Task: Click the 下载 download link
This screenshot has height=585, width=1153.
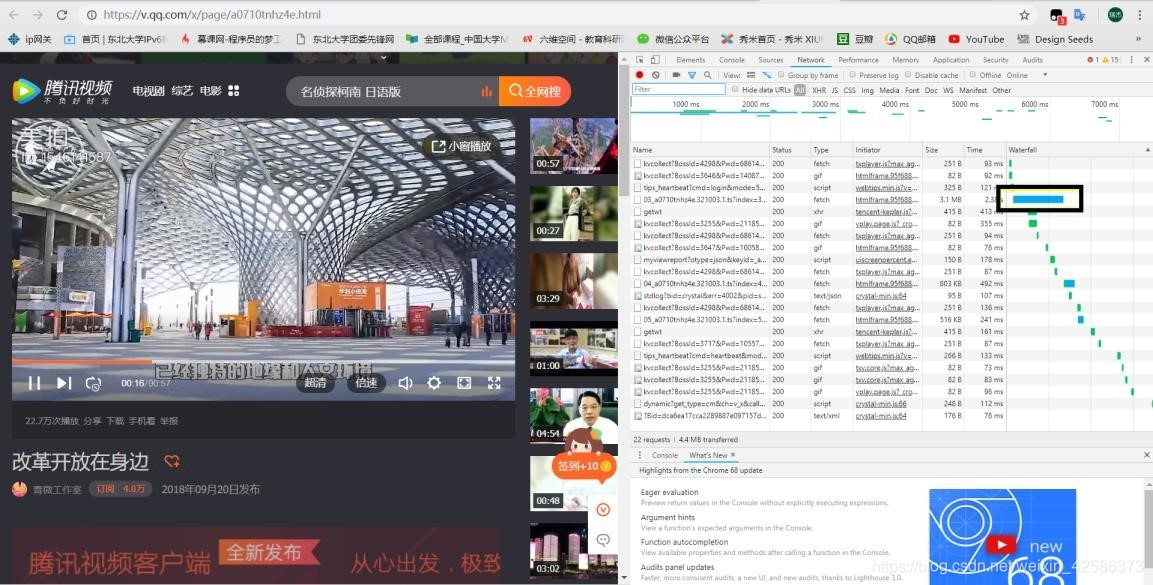Action: pyautogui.click(x=115, y=421)
